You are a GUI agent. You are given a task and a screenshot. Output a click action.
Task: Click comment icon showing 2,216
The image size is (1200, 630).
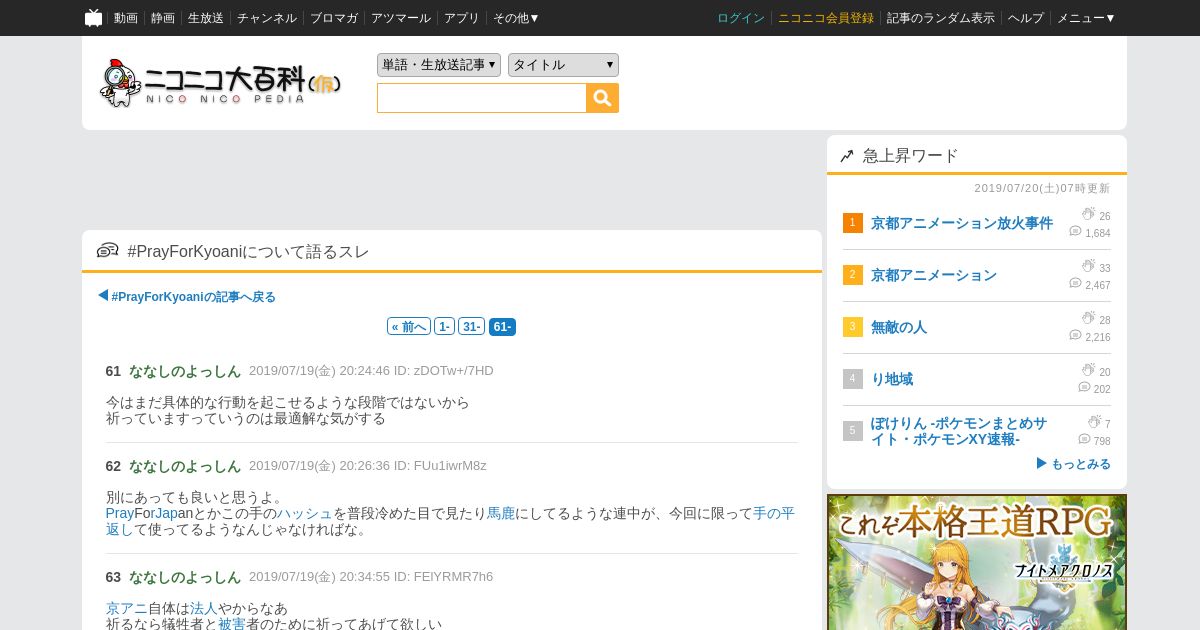(x=1075, y=336)
